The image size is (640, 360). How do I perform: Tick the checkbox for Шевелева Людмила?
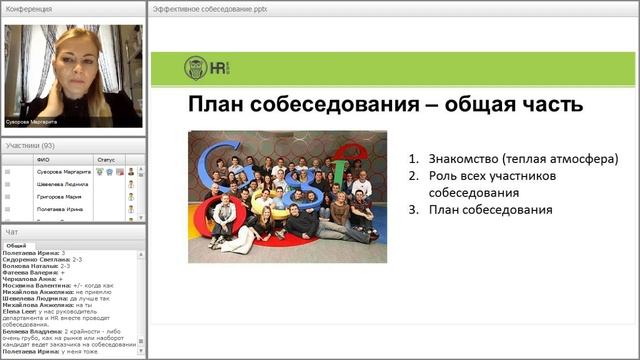(7, 184)
